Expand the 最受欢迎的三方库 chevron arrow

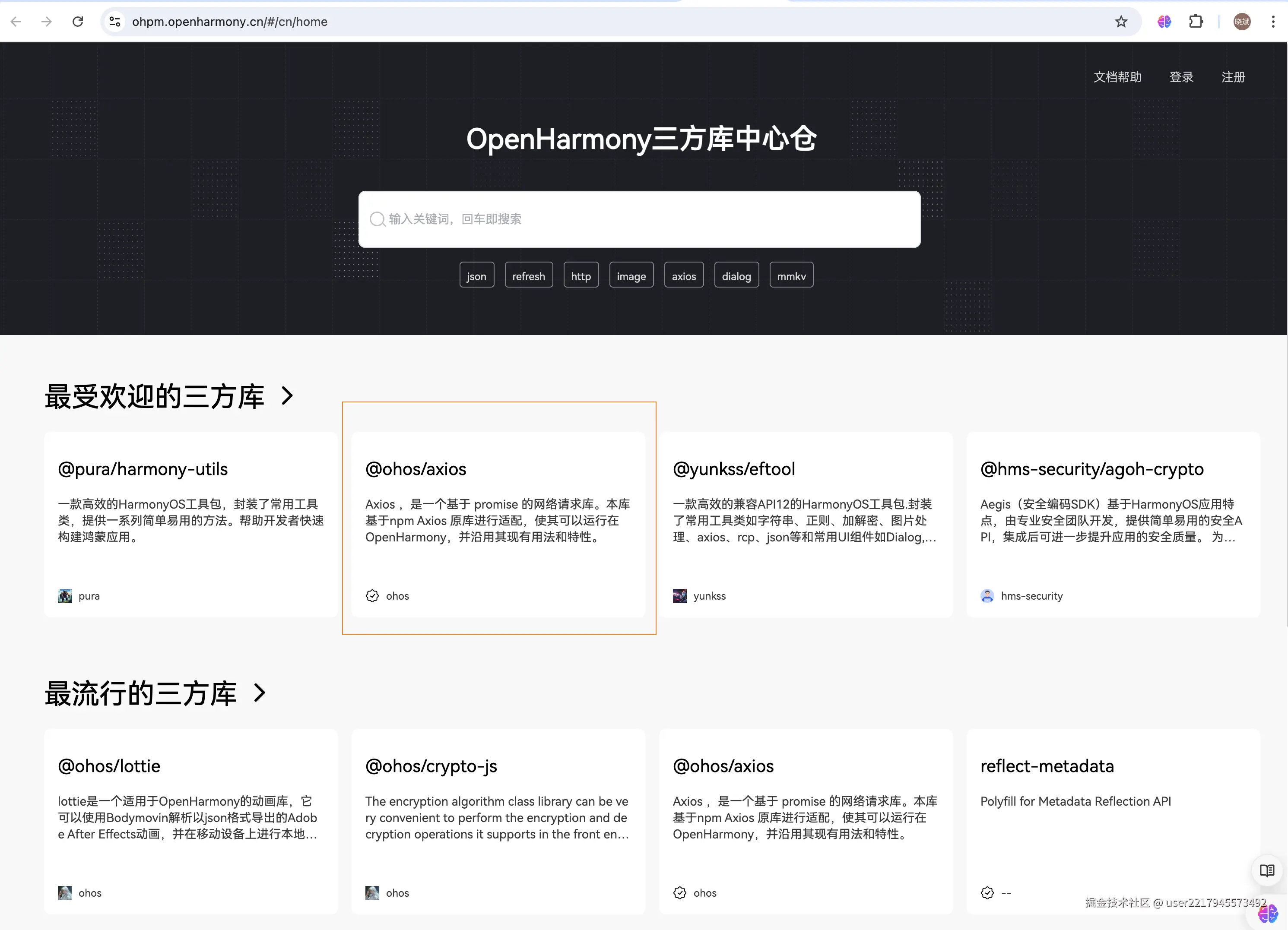[x=287, y=396]
